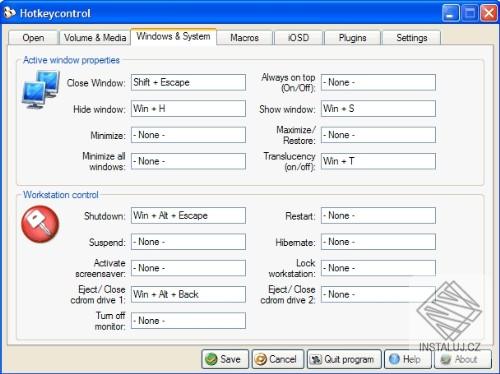
Task: Click the Workstation control group label
Action: click(x=61, y=195)
